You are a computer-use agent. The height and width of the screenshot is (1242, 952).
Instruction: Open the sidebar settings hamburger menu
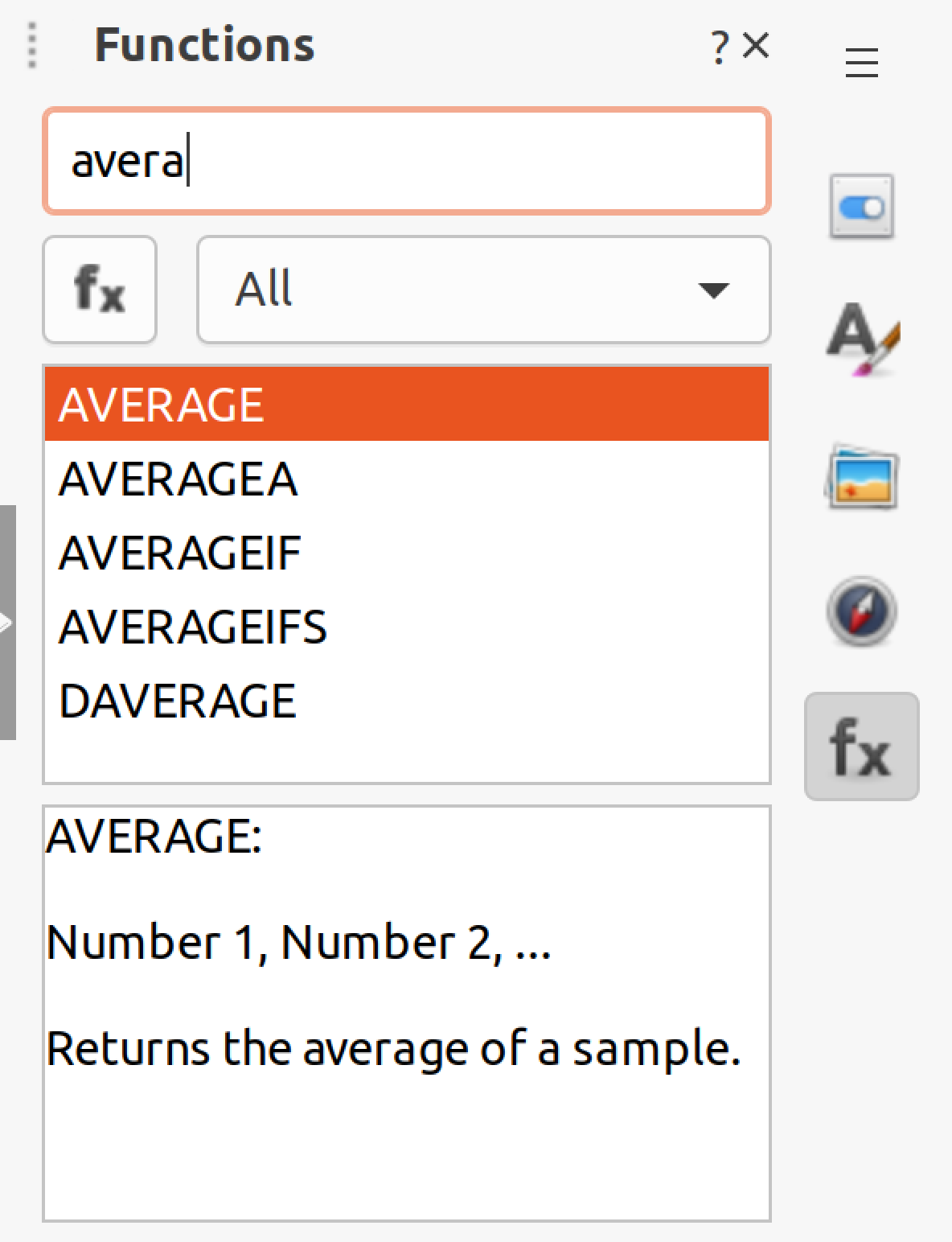point(861,63)
